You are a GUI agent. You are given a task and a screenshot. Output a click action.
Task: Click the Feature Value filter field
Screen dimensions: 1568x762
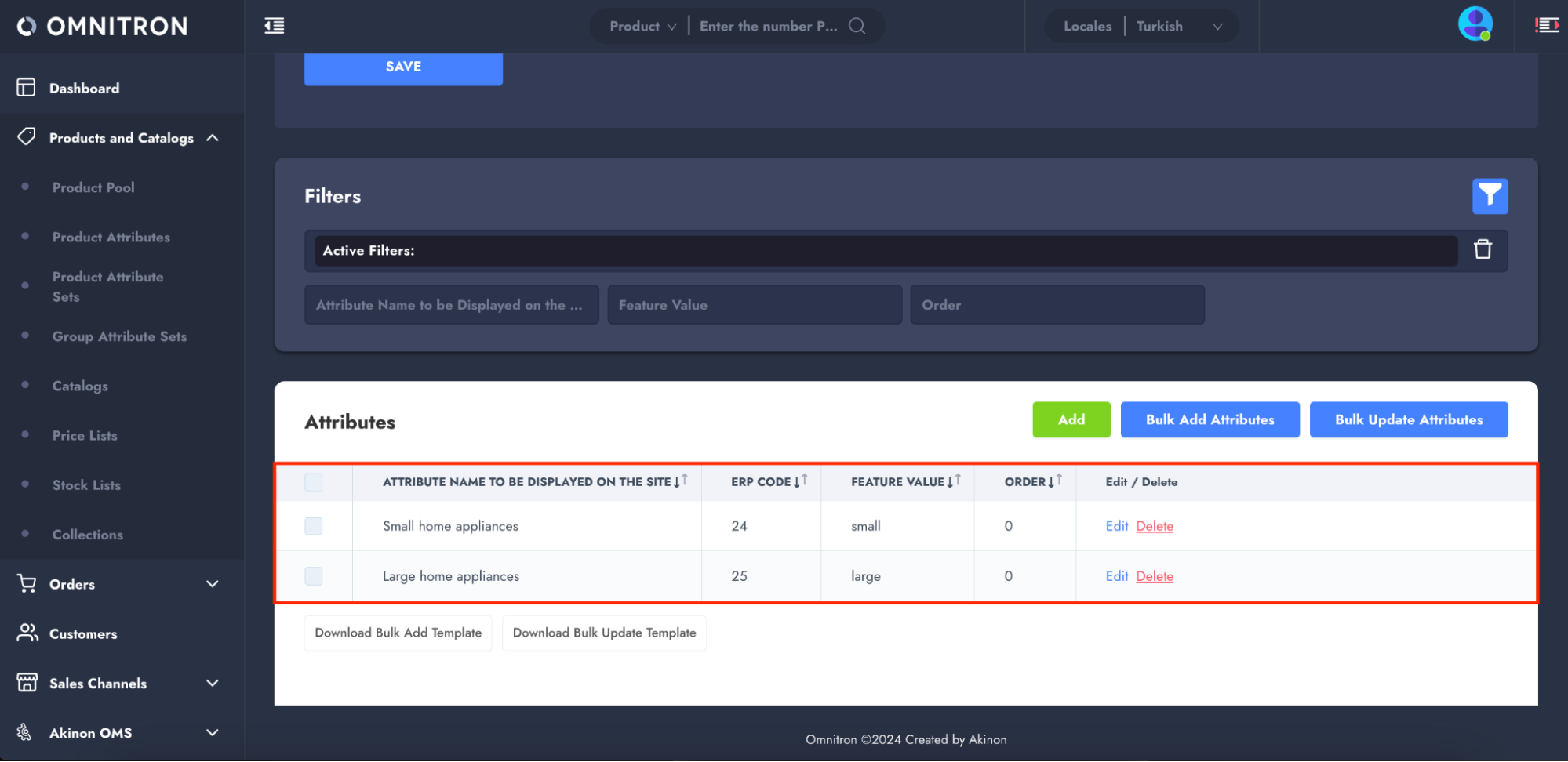[754, 305]
